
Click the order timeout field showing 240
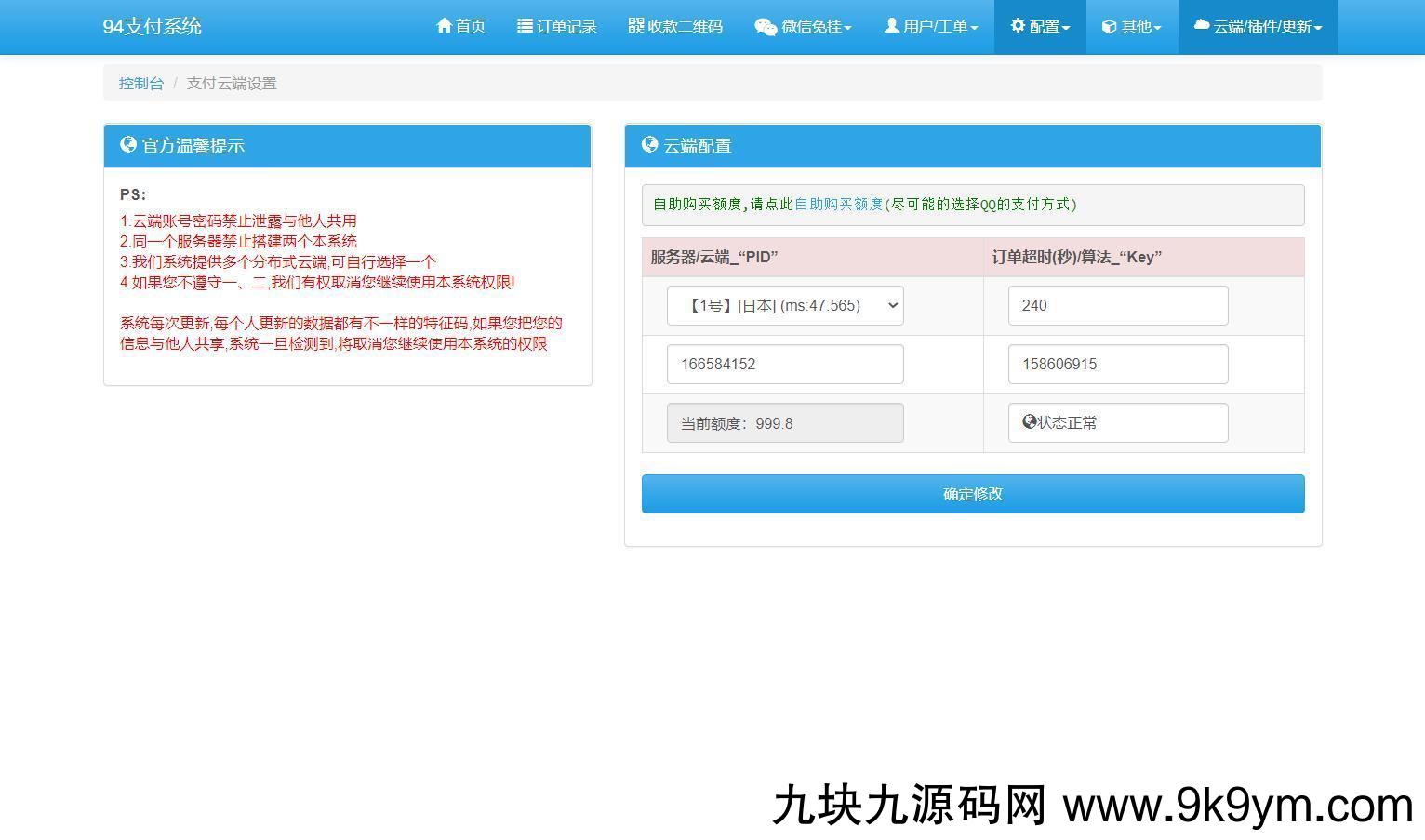[x=1117, y=306]
